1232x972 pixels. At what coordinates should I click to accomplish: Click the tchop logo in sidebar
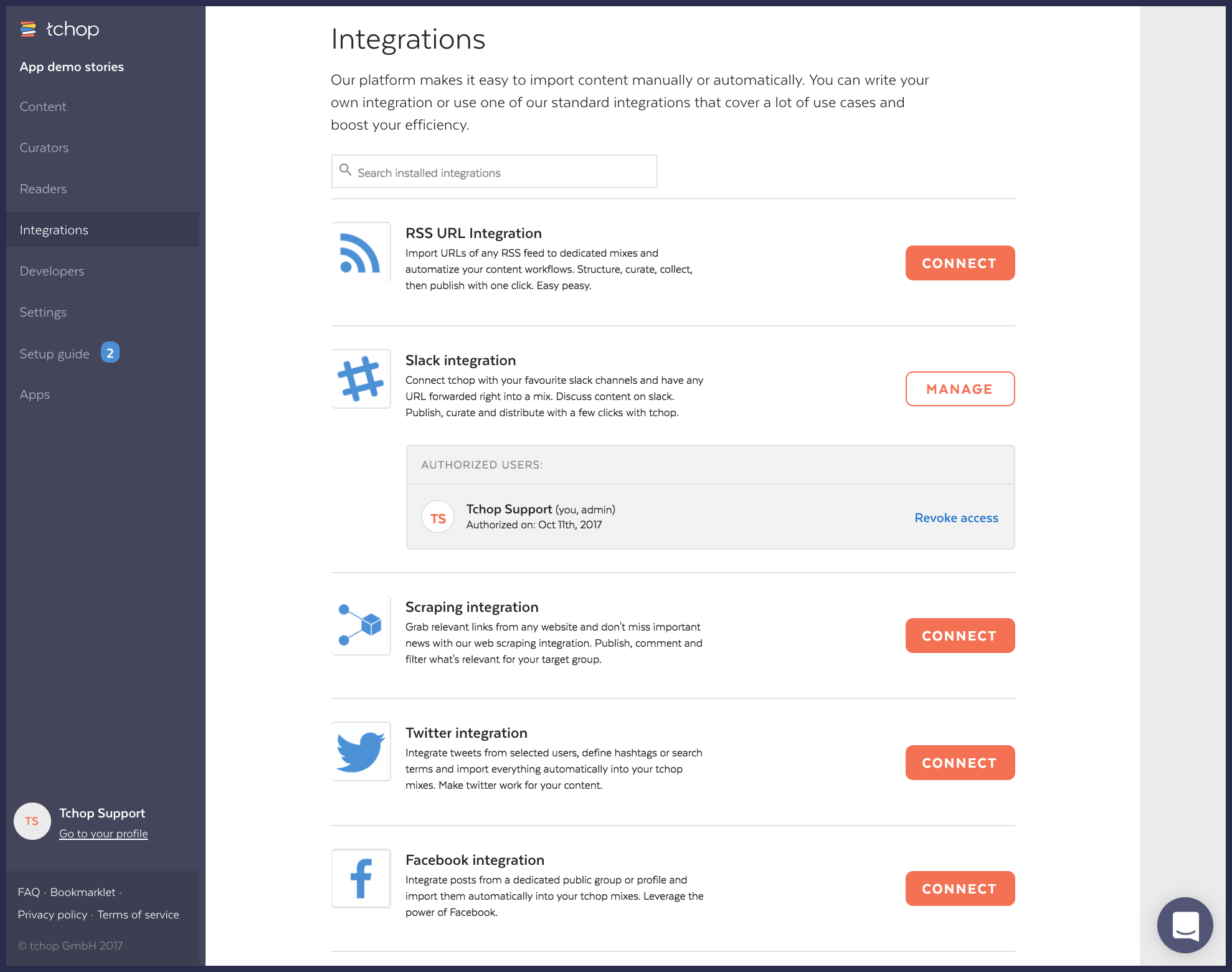click(x=60, y=29)
